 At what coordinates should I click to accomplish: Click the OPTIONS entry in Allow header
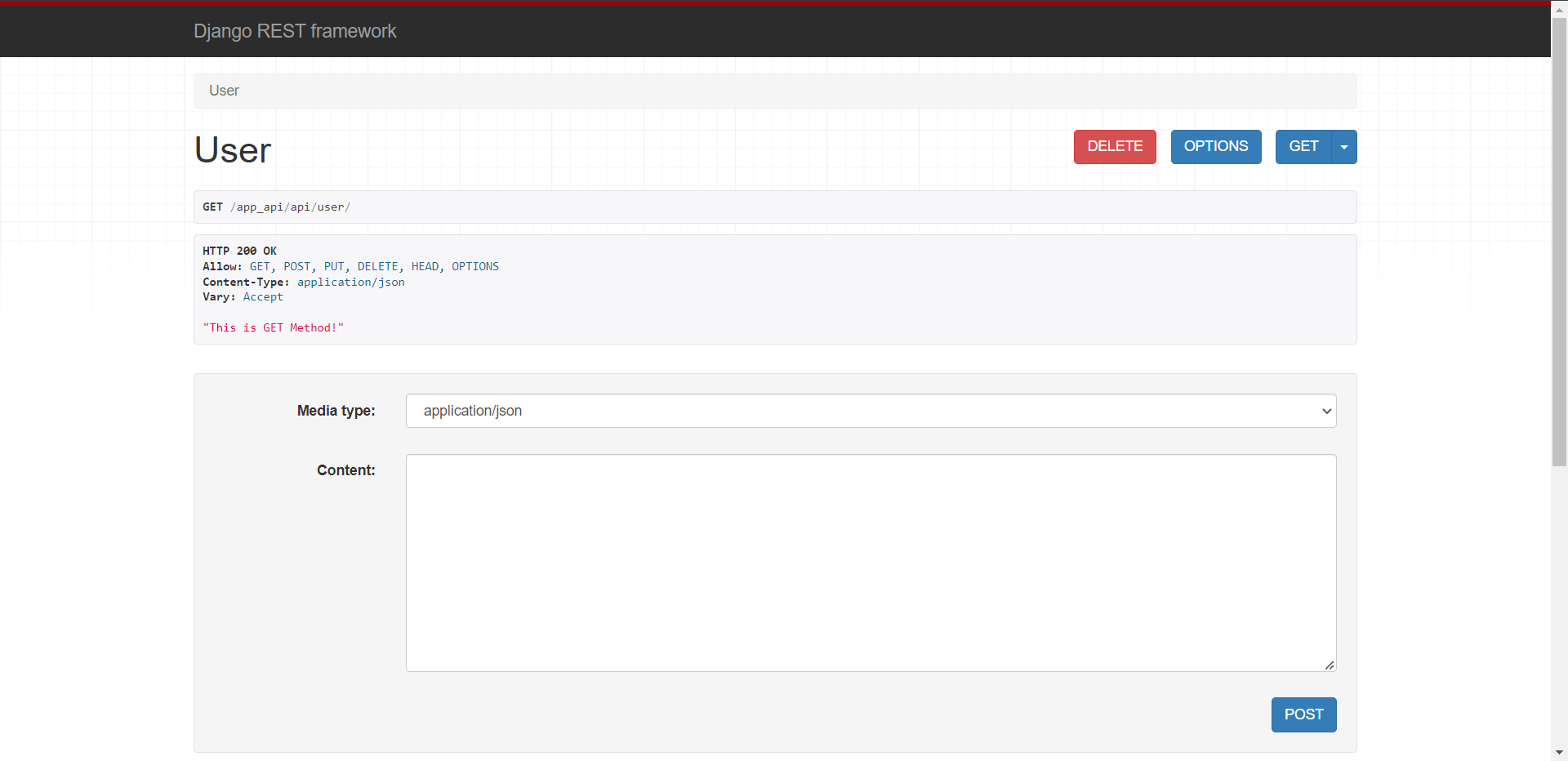[x=475, y=266]
